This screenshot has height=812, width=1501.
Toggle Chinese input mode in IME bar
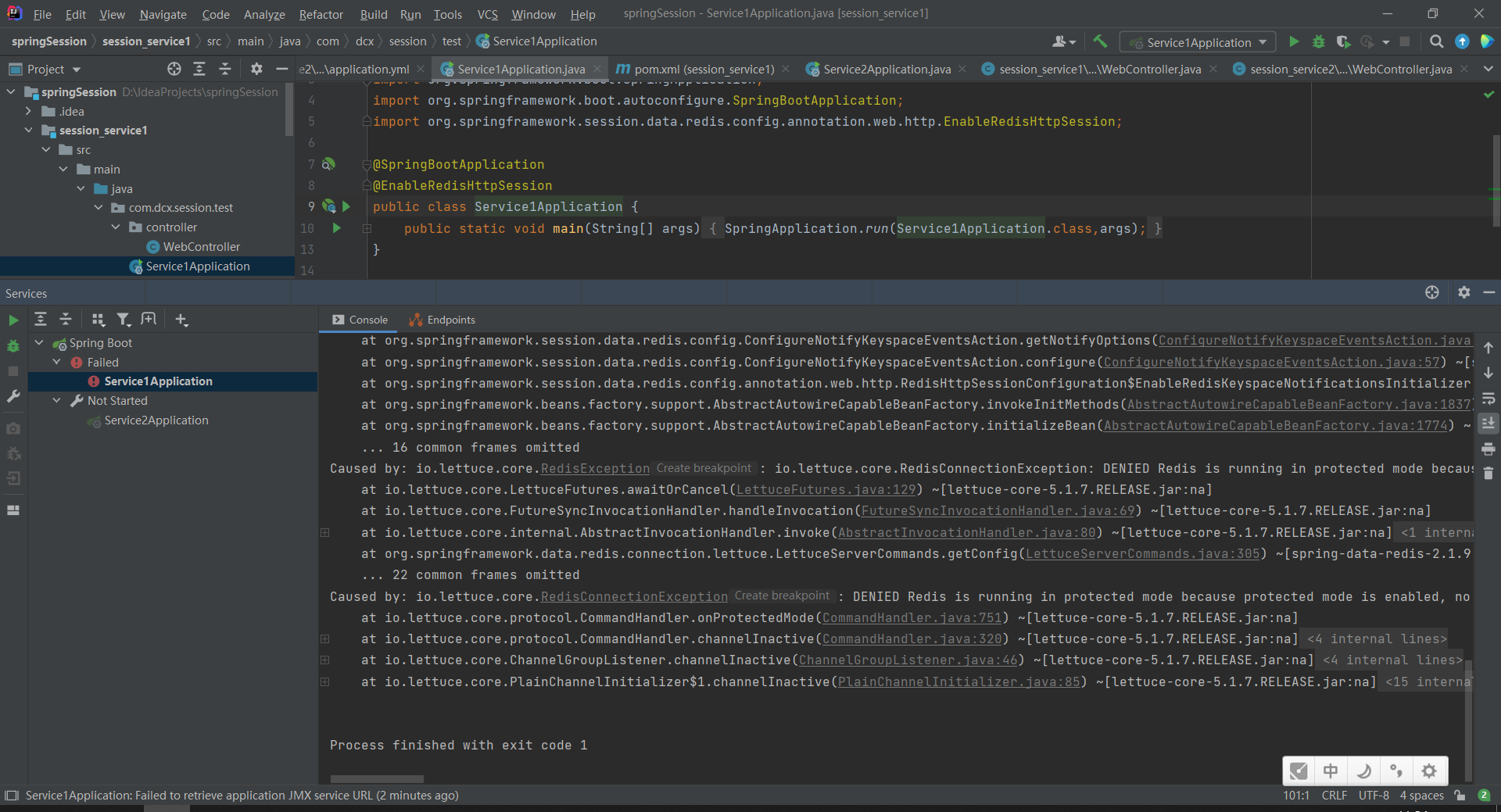(1331, 771)
